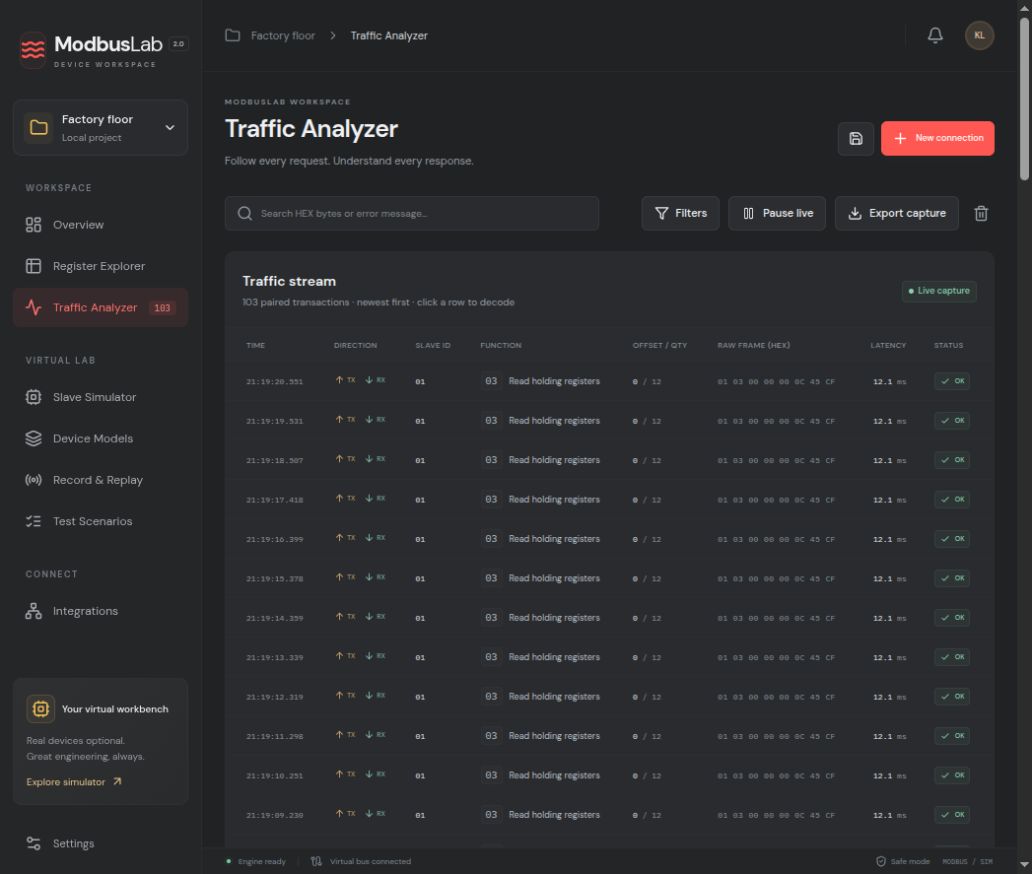Select the transaction row at 21:19:14.359
This screenshot has height=874, width=1032.
point(609,618)
